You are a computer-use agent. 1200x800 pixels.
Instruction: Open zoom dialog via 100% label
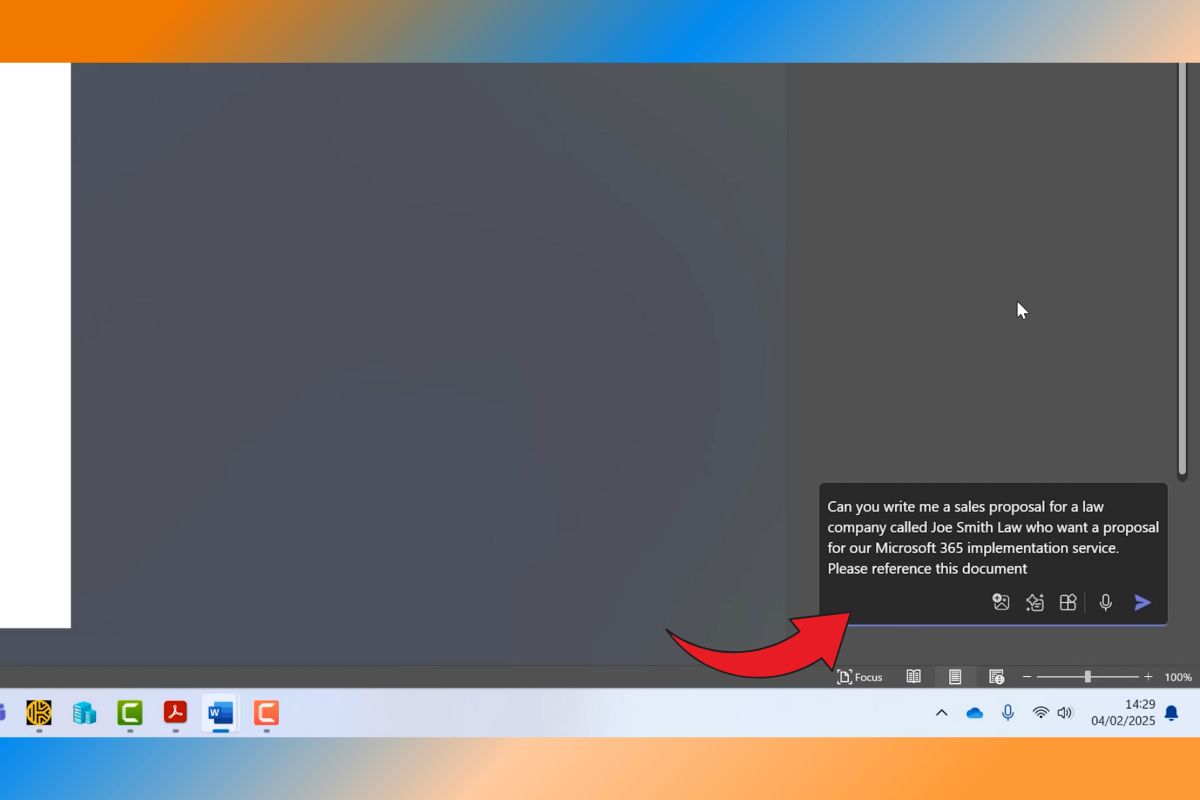(1178, 677)
